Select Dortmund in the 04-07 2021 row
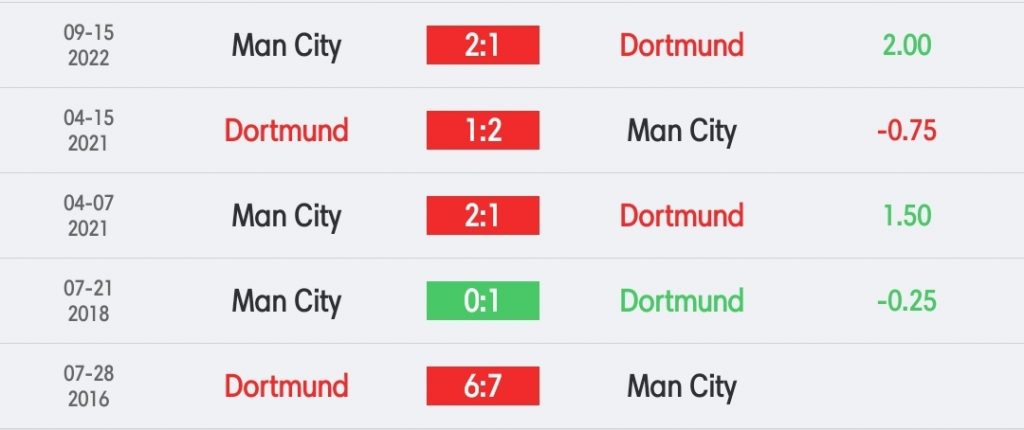The height and width of the screenshot is (430, 1024). click(682, 215)
